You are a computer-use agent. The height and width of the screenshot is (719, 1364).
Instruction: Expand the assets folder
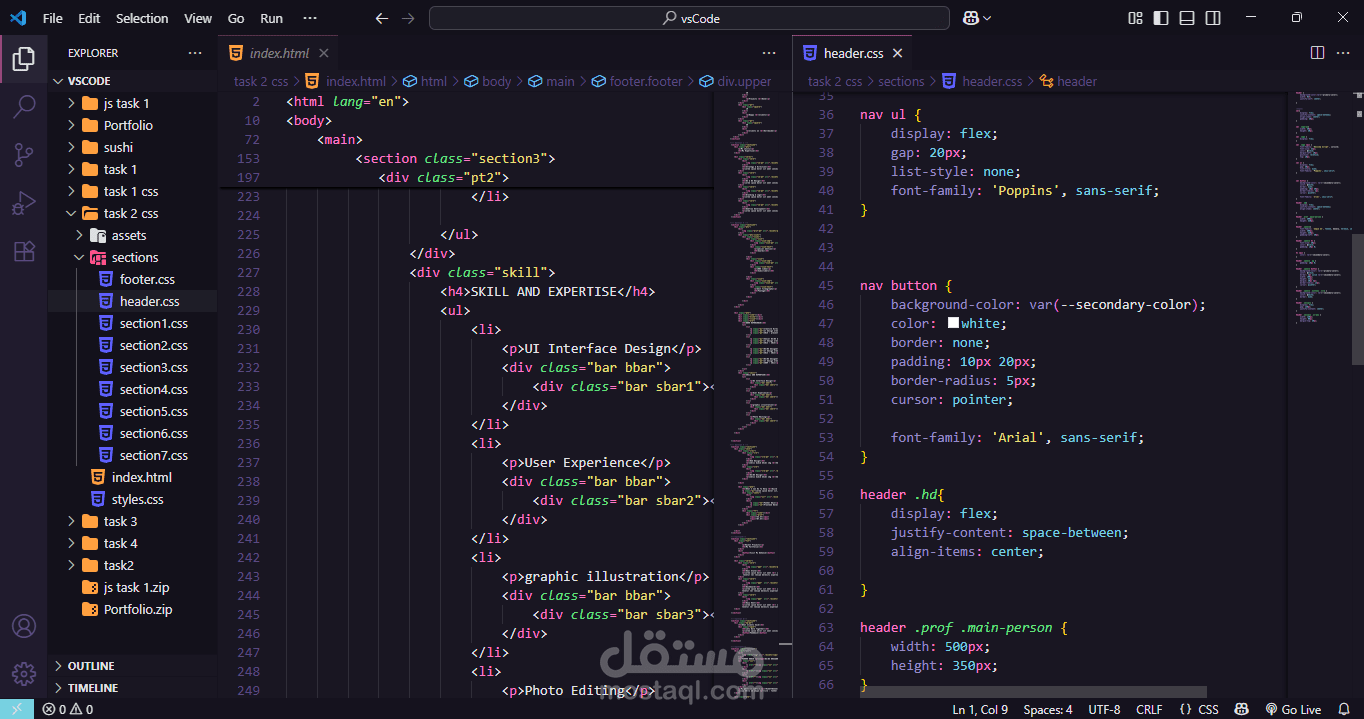pos(80,235)
